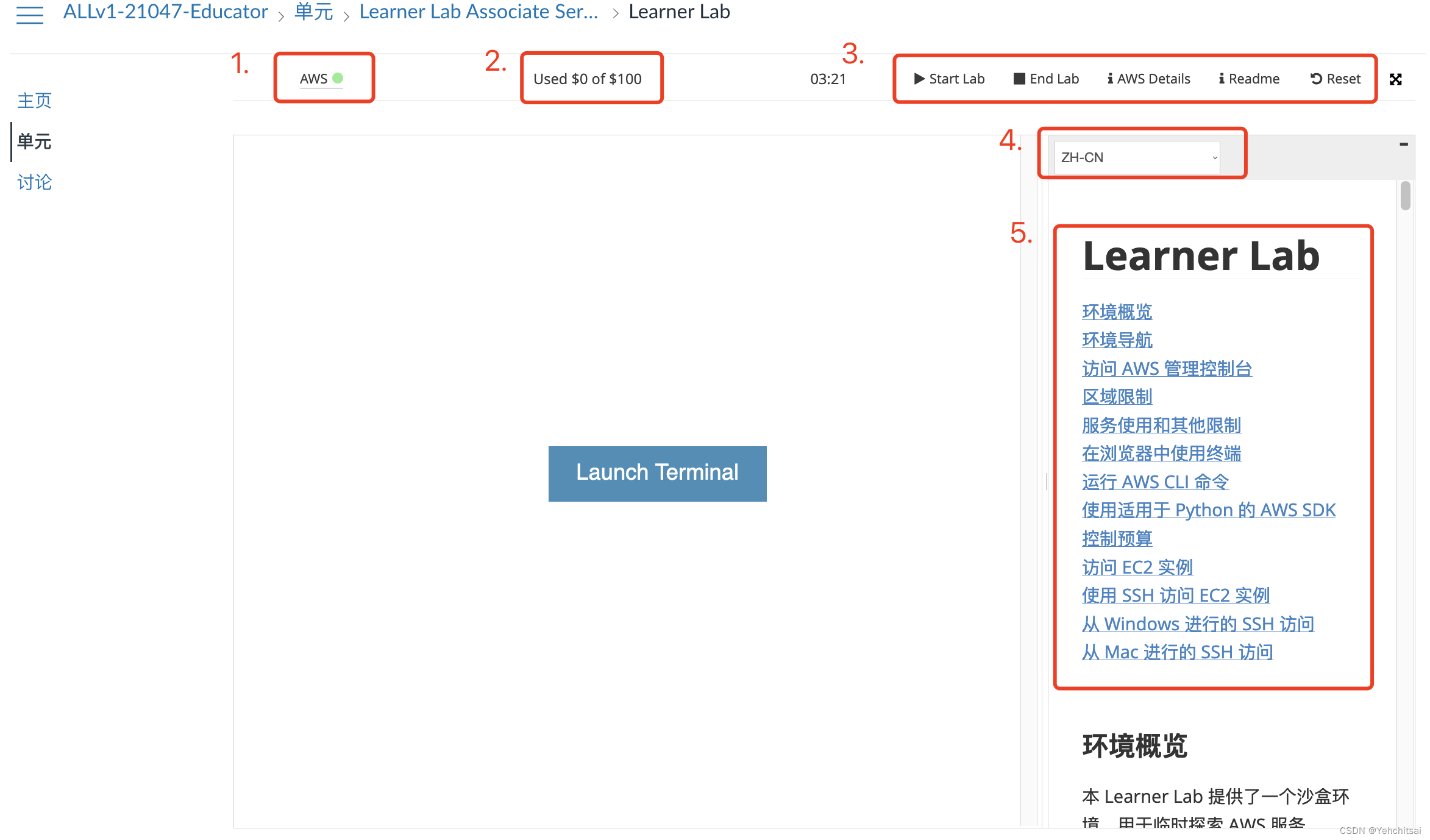This screenshot has width=1430, height=840.
Task: Open 使用适用于 Python 的 AWS SDK link
Action: tap(1209, 510)
